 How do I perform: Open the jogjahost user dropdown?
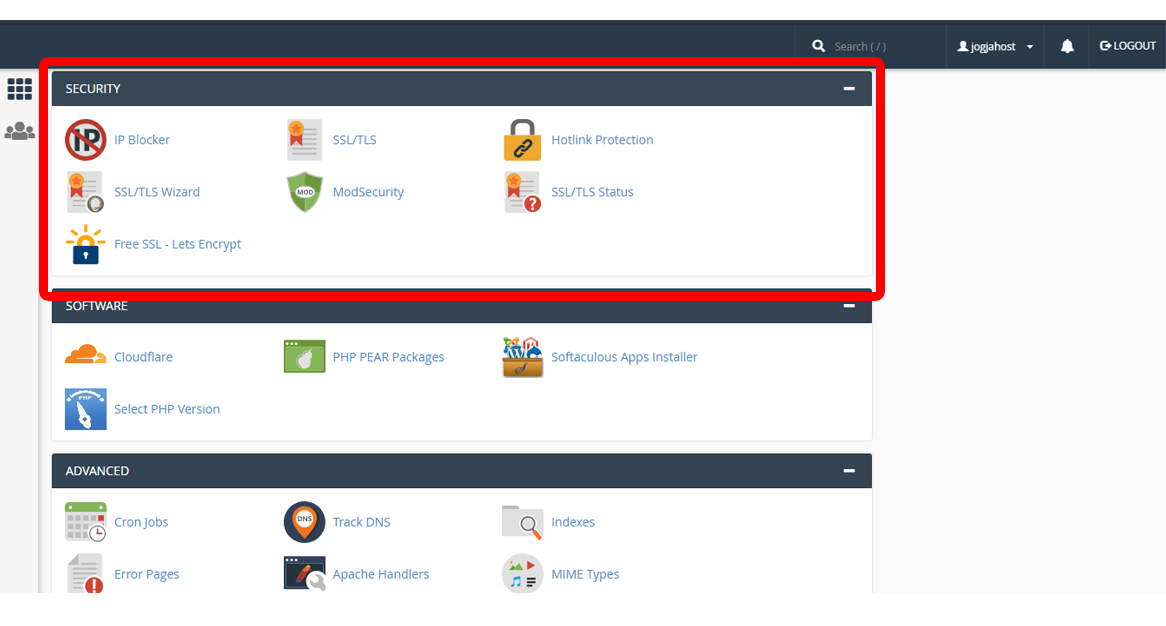tap(995, 46)
